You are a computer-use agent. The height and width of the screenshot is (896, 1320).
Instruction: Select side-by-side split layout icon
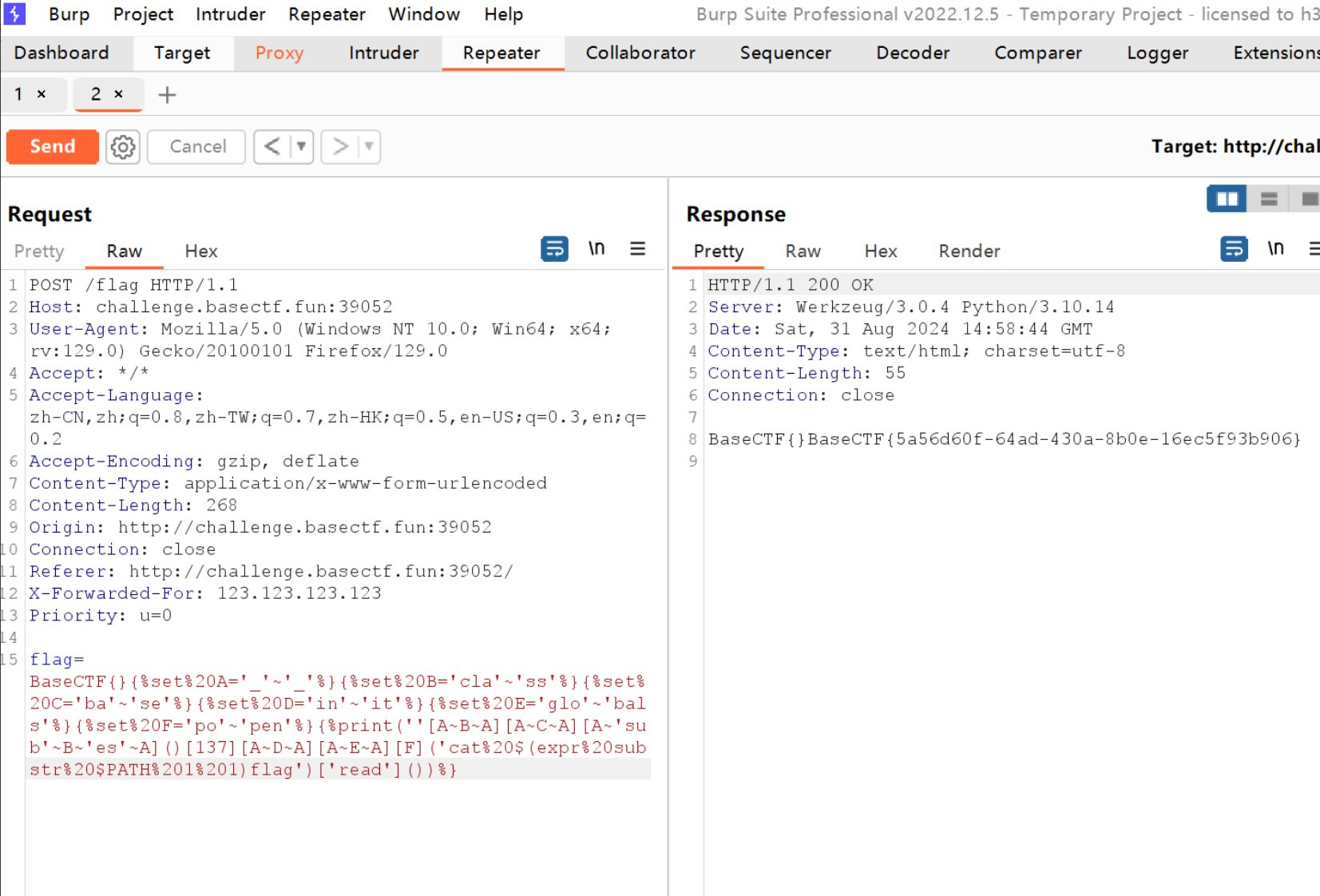[x=1227, y=199]
